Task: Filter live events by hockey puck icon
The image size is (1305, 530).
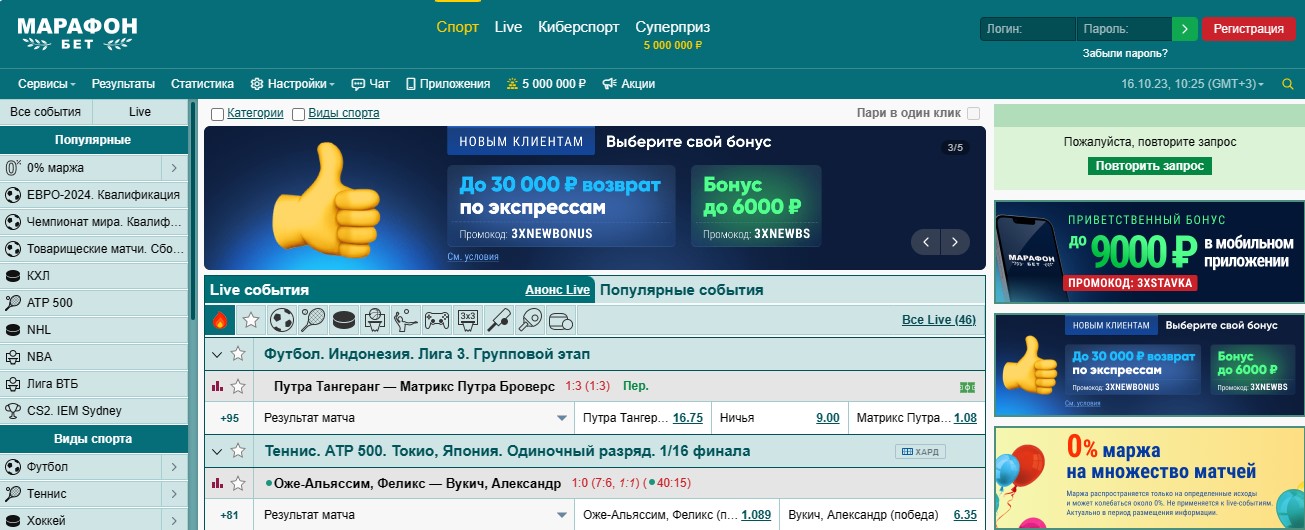Action: click(344, 320)
